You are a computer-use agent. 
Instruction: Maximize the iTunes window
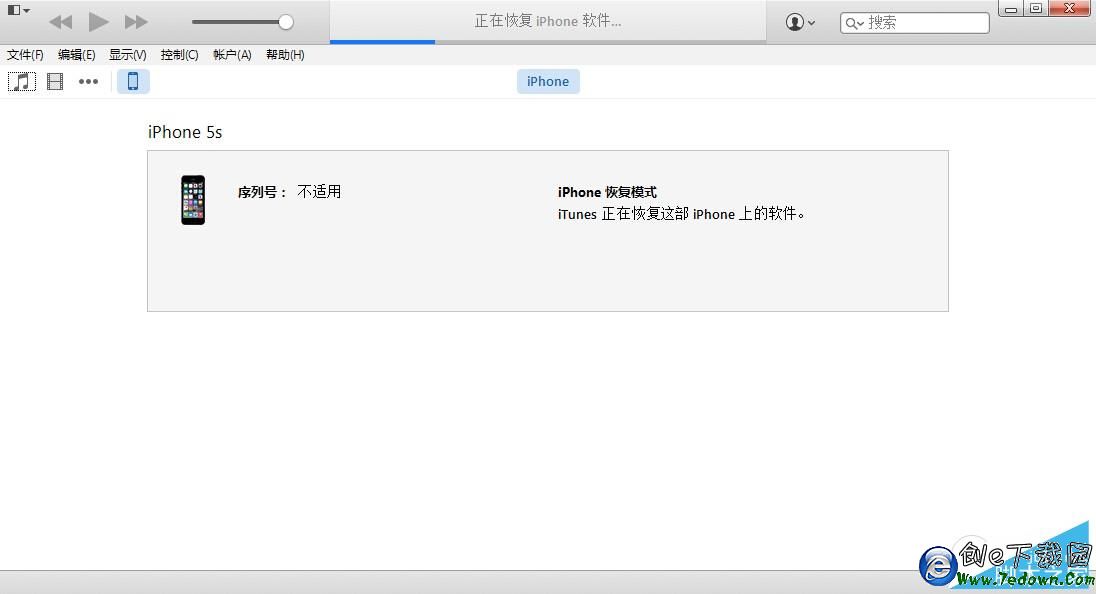[1036, 8]
